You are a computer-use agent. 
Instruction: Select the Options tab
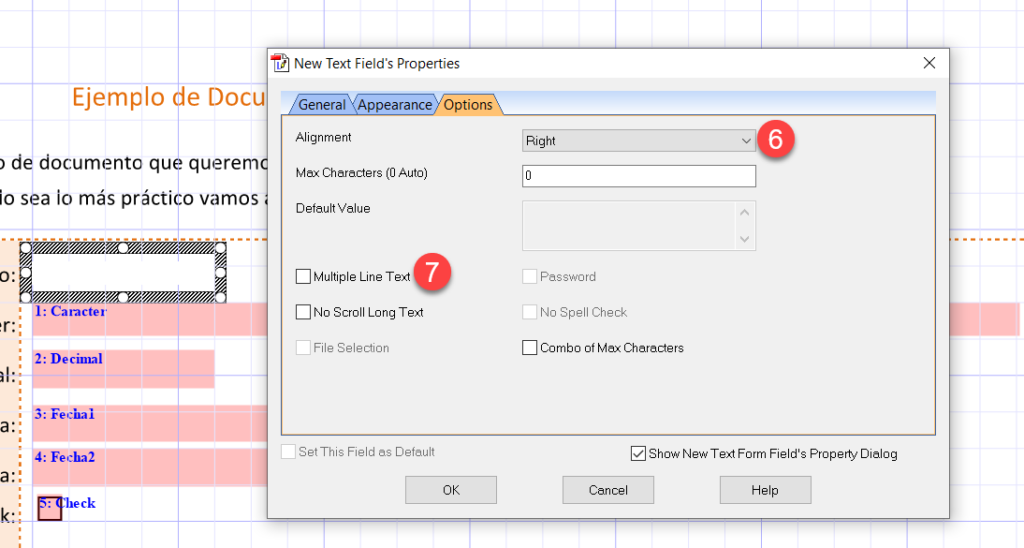(x=468, y=105)
